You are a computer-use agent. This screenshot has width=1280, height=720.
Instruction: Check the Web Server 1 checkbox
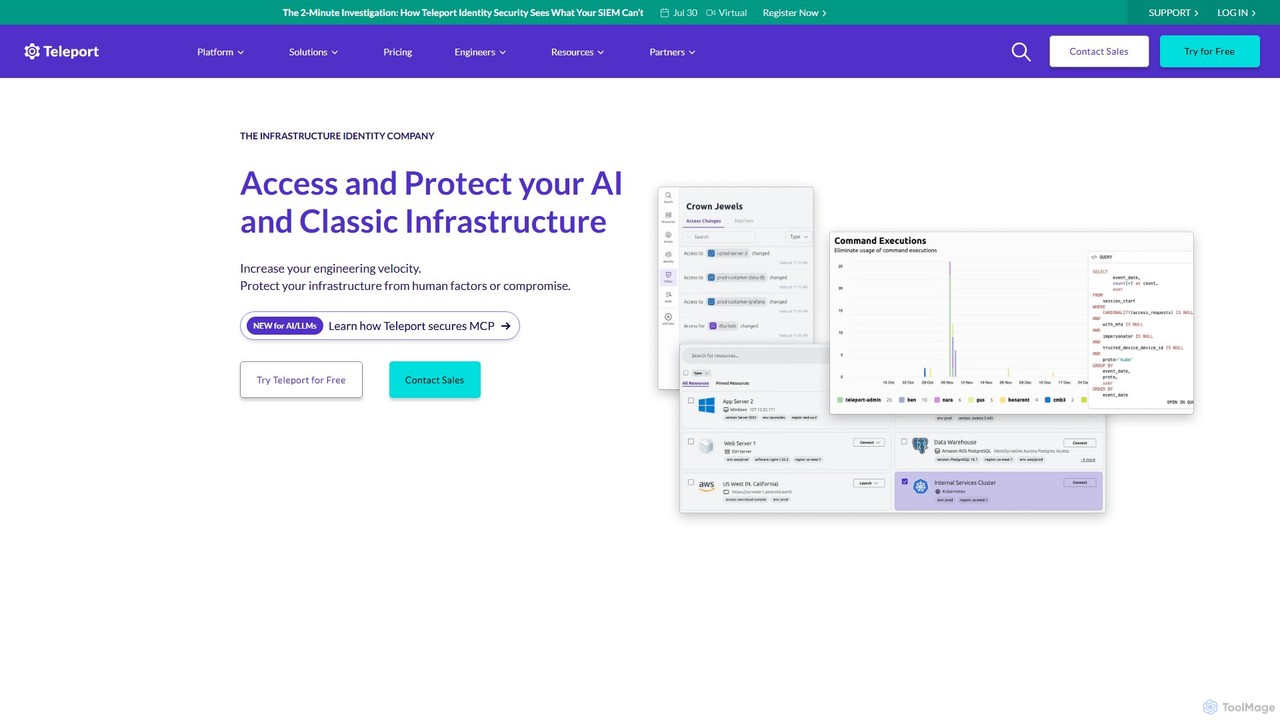point(691,441)
